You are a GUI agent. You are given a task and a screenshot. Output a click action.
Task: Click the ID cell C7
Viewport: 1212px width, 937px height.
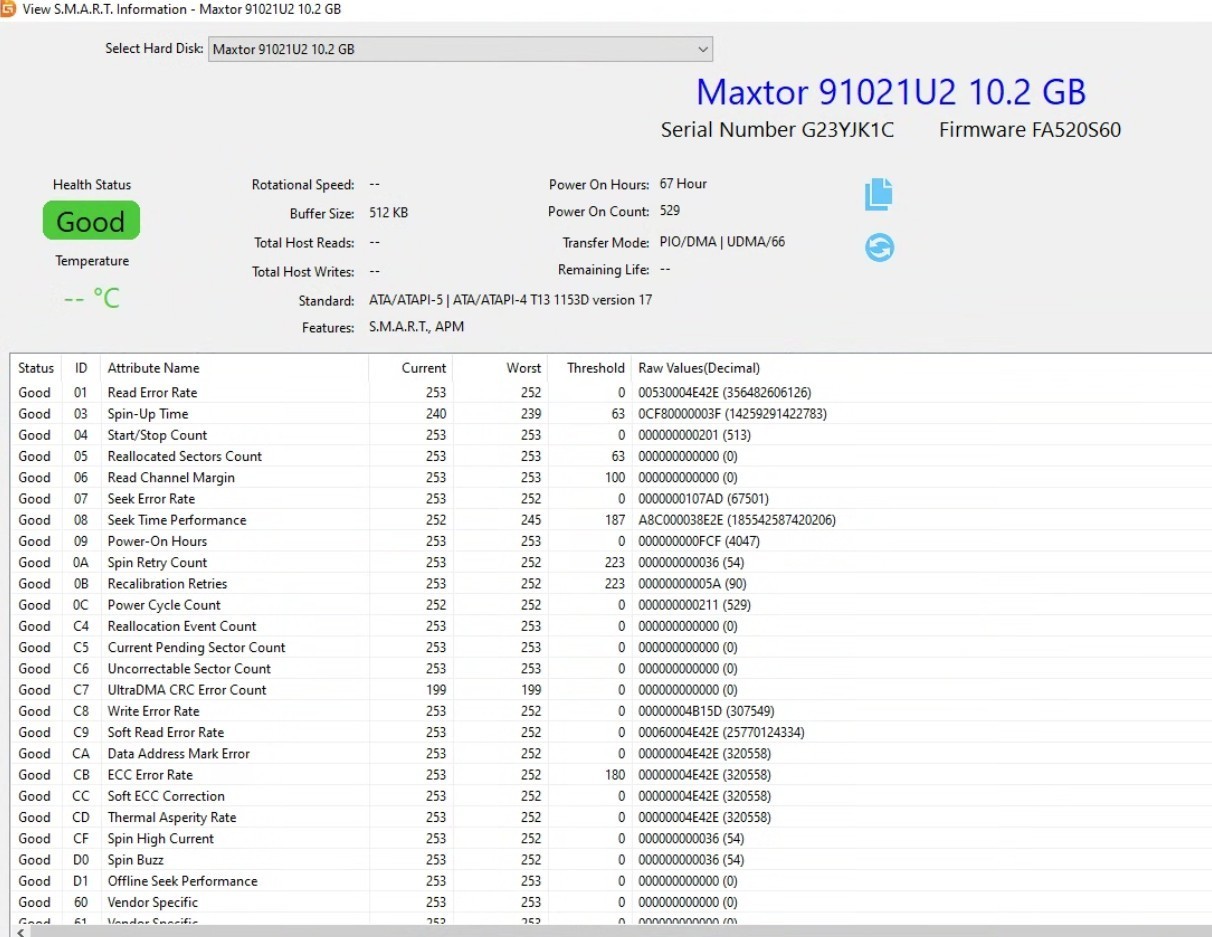[x=81, y=690]
